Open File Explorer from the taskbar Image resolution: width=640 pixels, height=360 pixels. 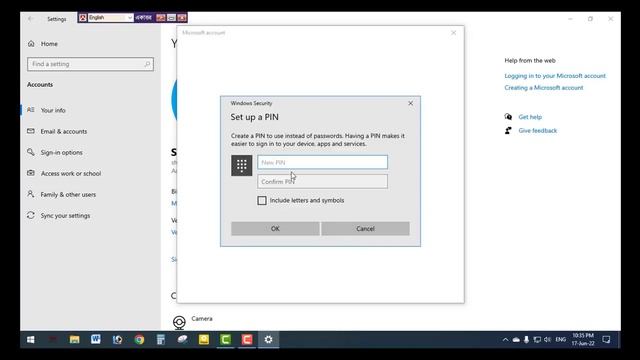coord(74,340)
